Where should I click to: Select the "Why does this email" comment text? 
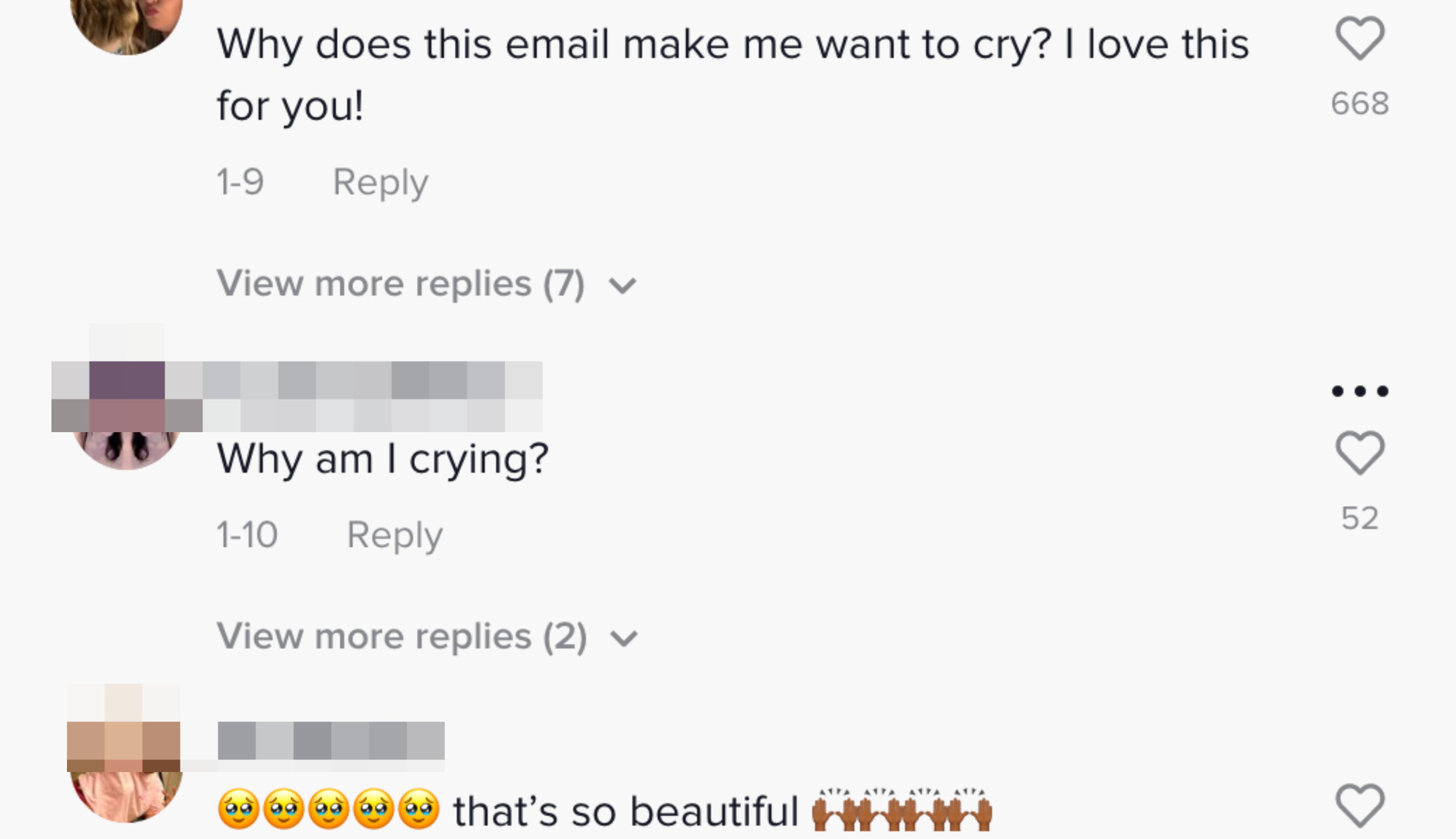(x=732, y=74)
